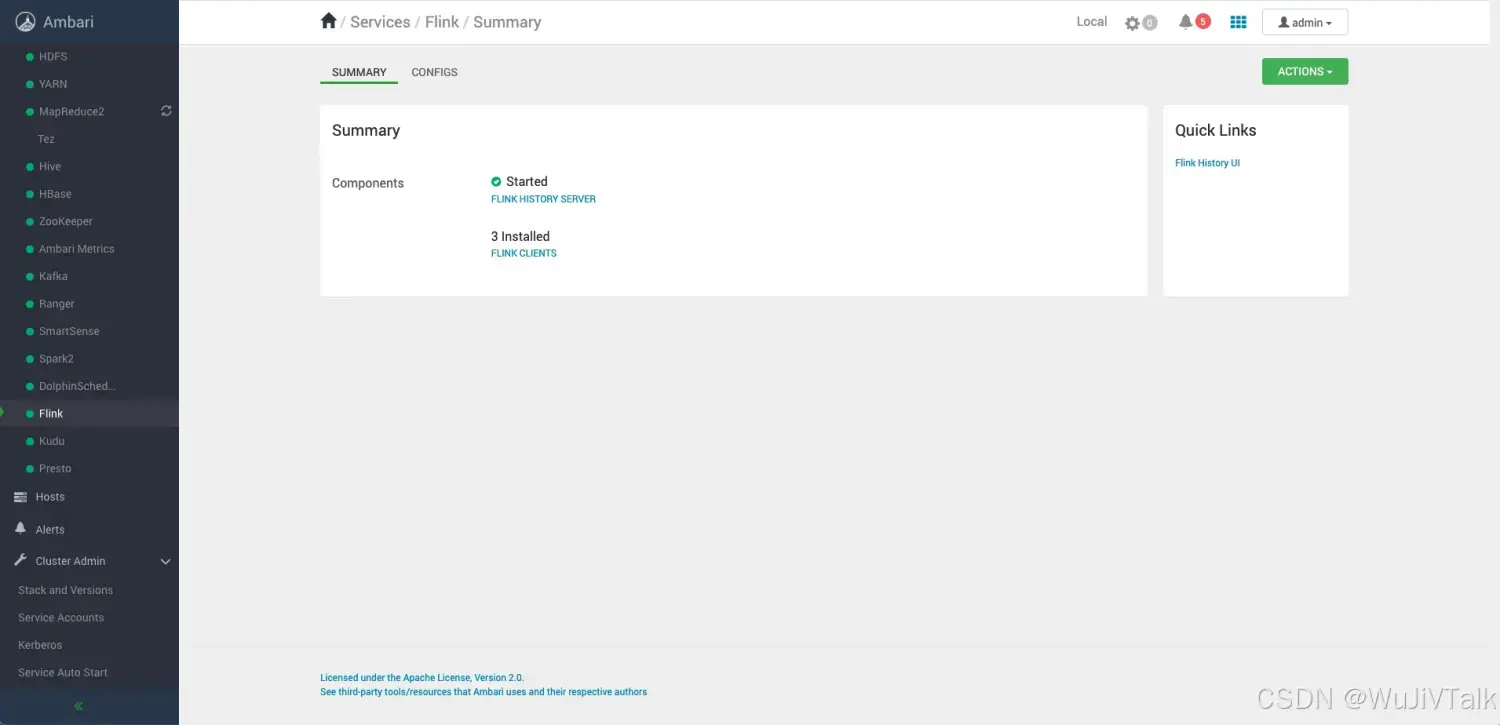The width and height of the screenshot is (1500, 725).
Task: Click the Ambari logo icon
Action: click(25, 22)
